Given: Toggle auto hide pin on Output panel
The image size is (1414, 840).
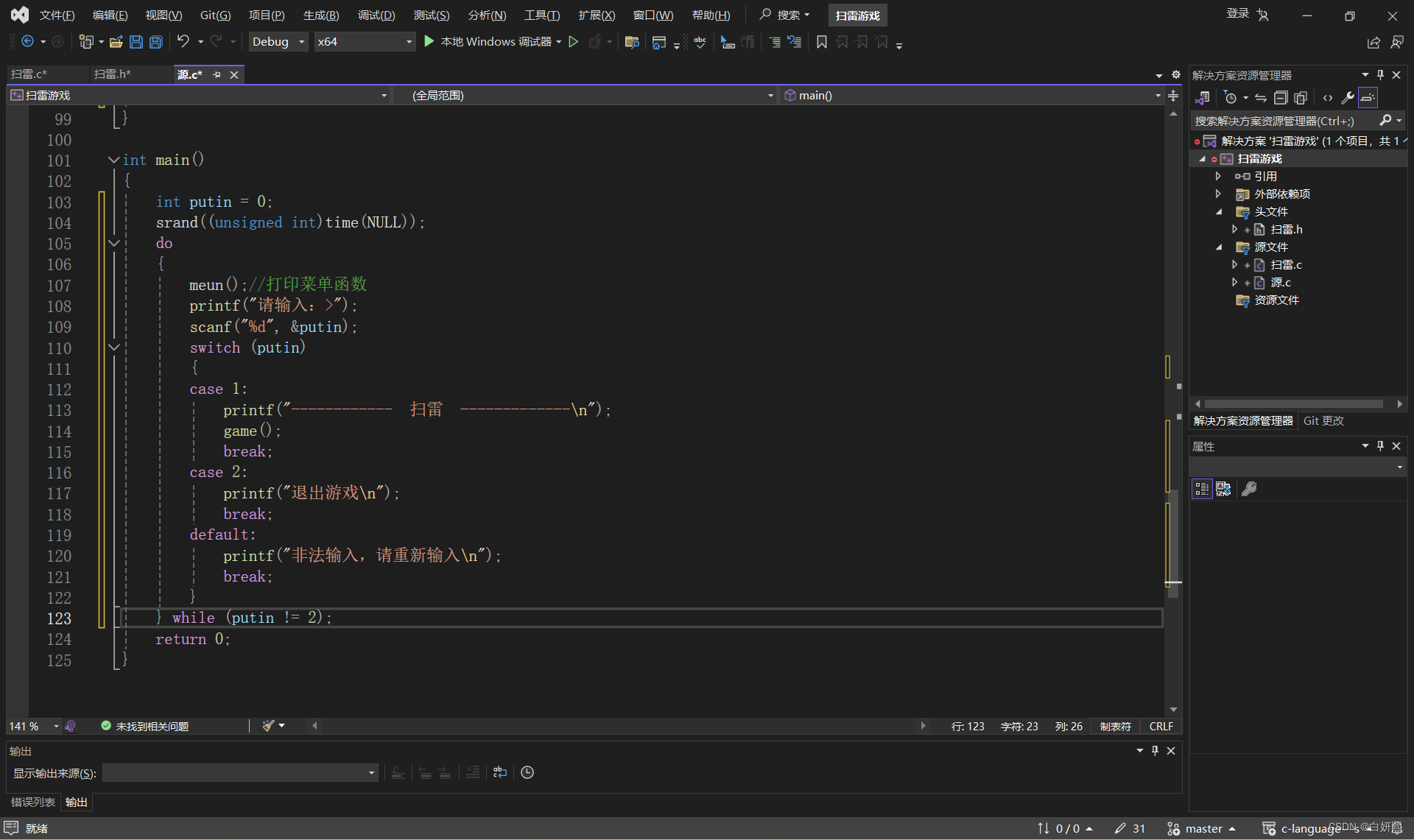Looking at the screenshot, I should click(x=1156, y=751).
